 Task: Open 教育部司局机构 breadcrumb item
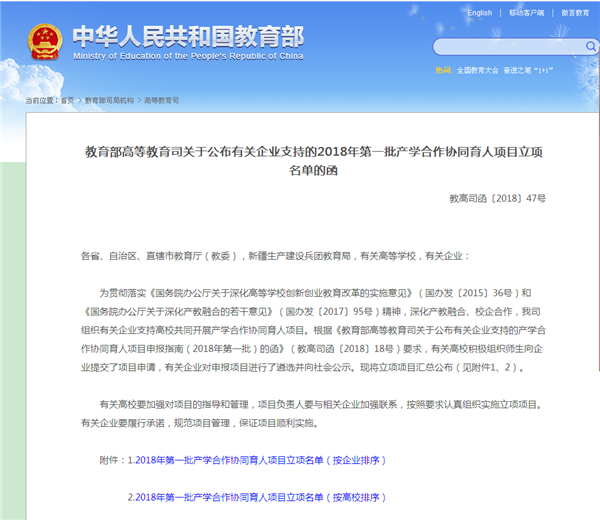110,101
